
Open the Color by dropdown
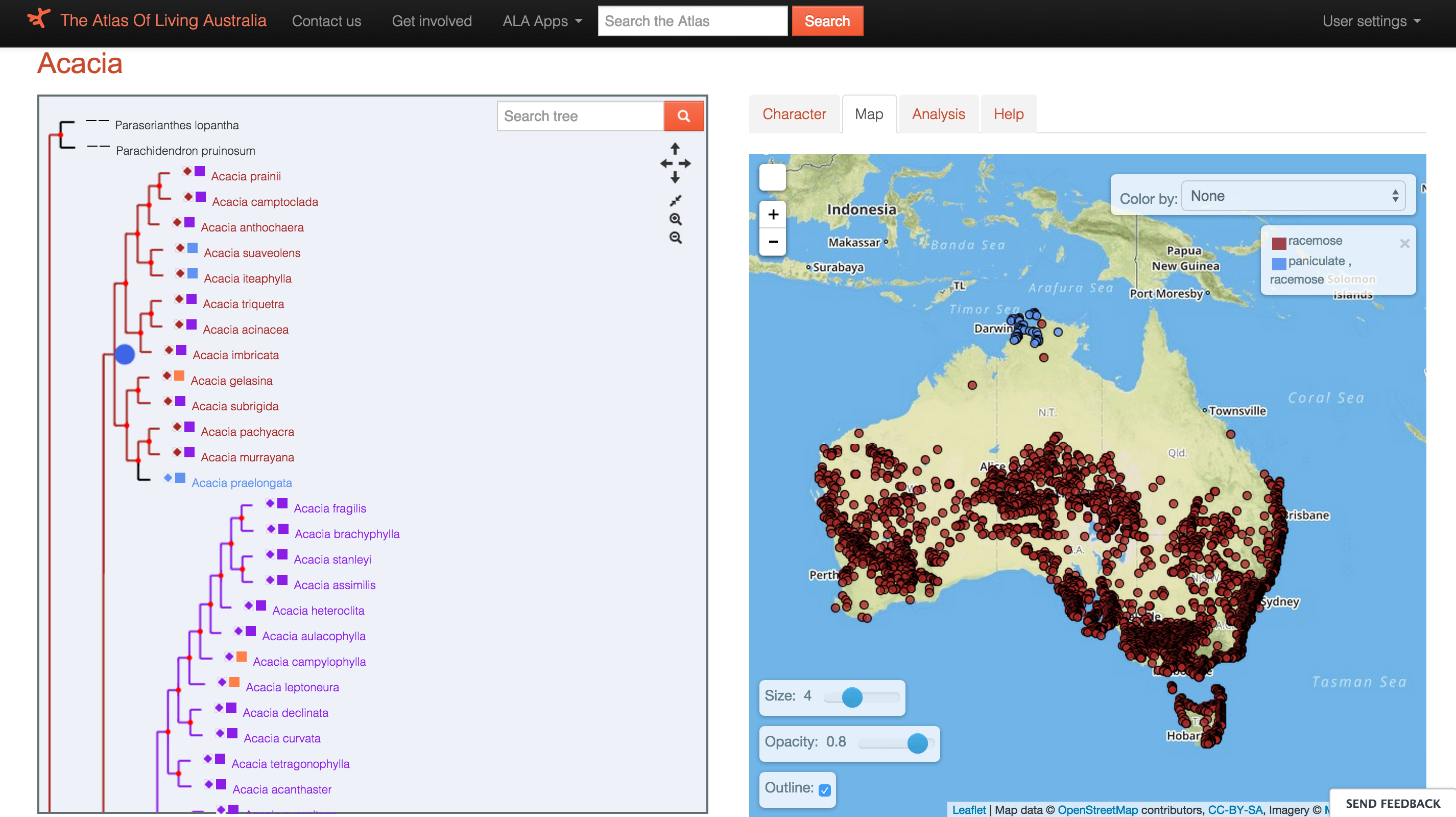1293,196
